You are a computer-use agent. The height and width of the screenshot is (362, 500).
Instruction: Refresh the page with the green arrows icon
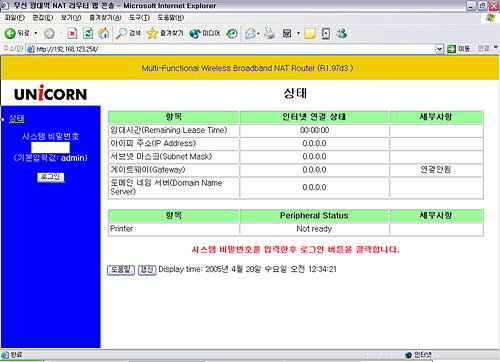88,33
